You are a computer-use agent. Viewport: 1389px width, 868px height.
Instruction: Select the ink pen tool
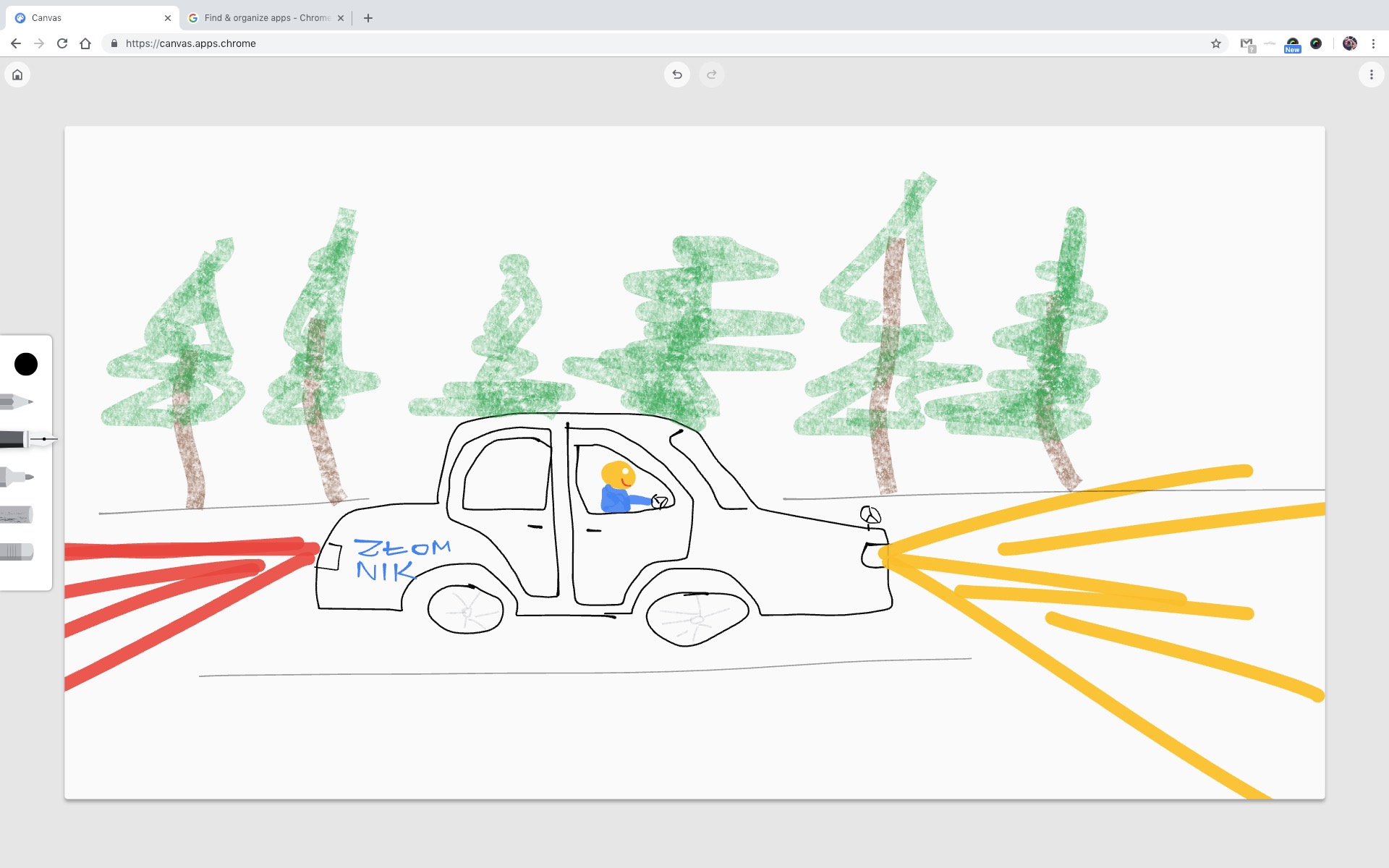tap(27, 439)
